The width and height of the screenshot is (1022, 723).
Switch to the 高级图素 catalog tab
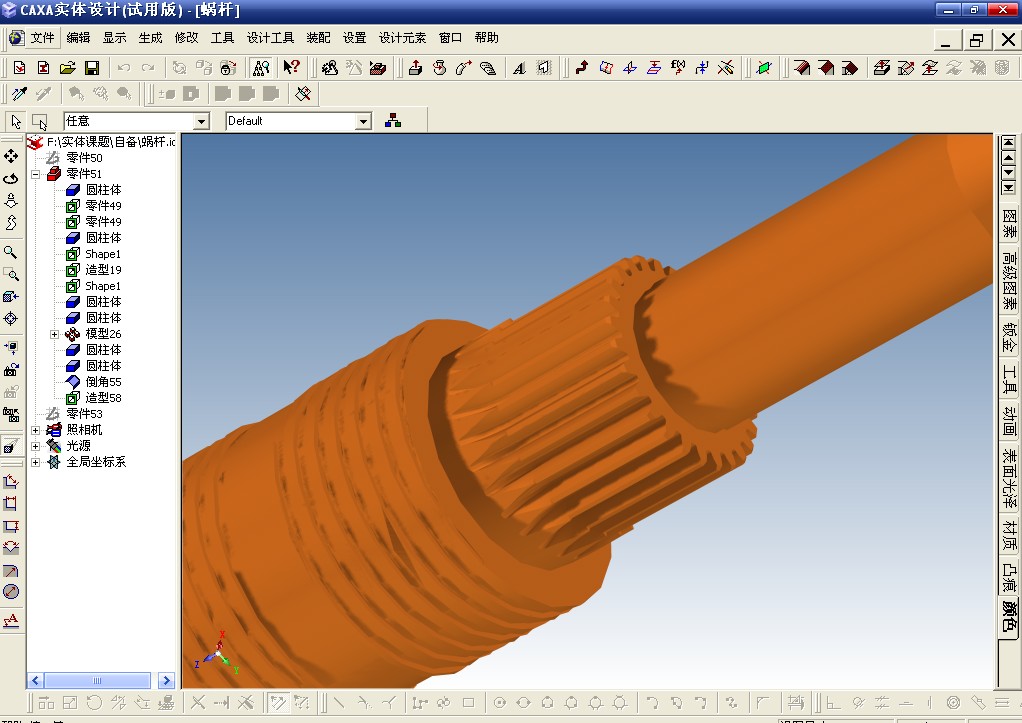pos(1009,280)
